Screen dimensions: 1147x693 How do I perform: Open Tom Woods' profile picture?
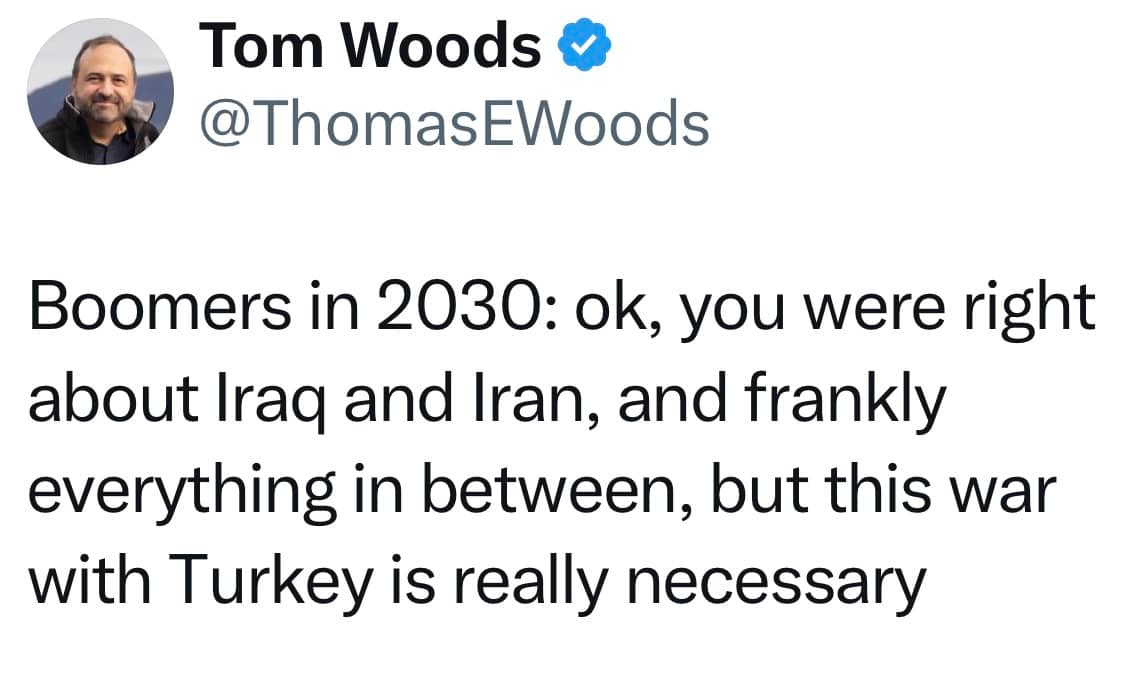[x=100, y=92]
